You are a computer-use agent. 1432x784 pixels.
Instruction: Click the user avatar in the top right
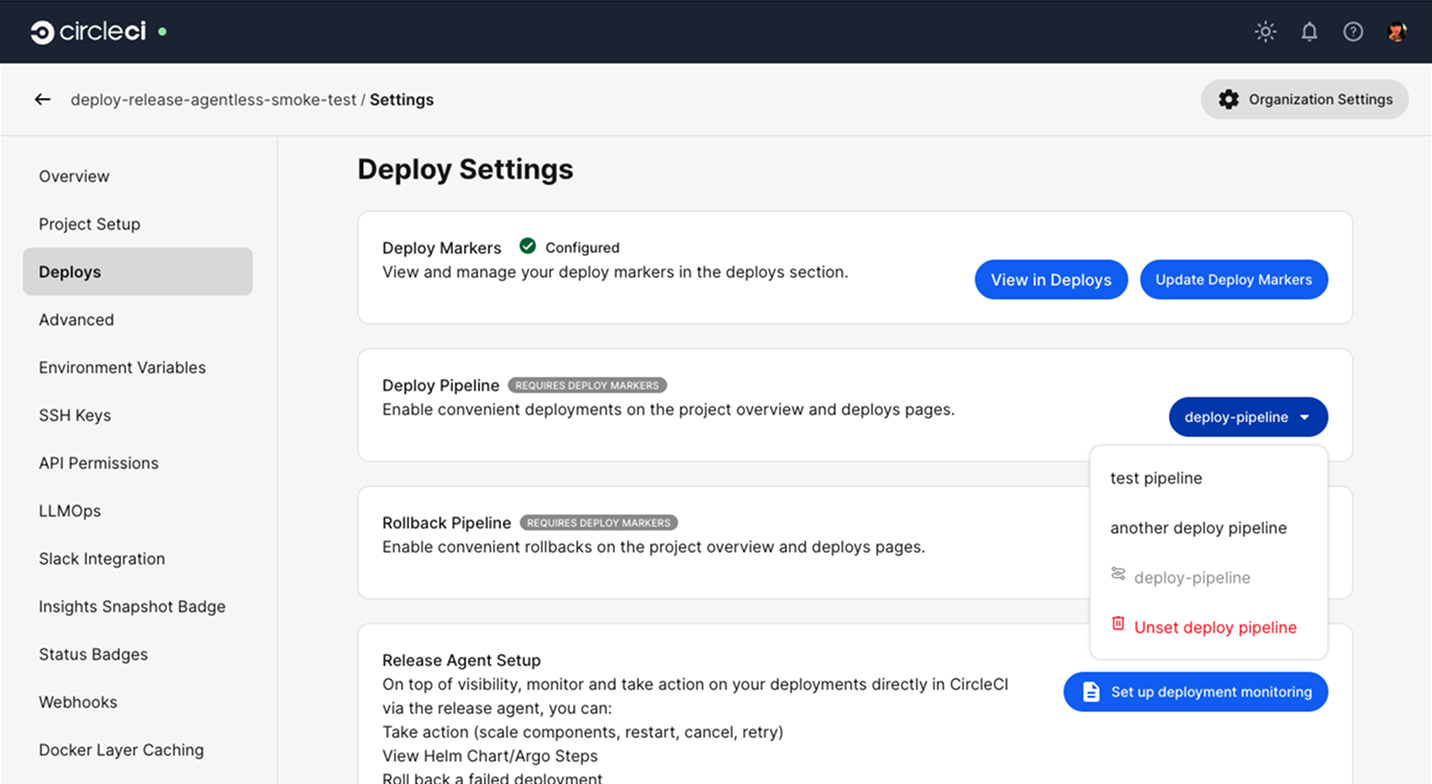pos(1396,31)
